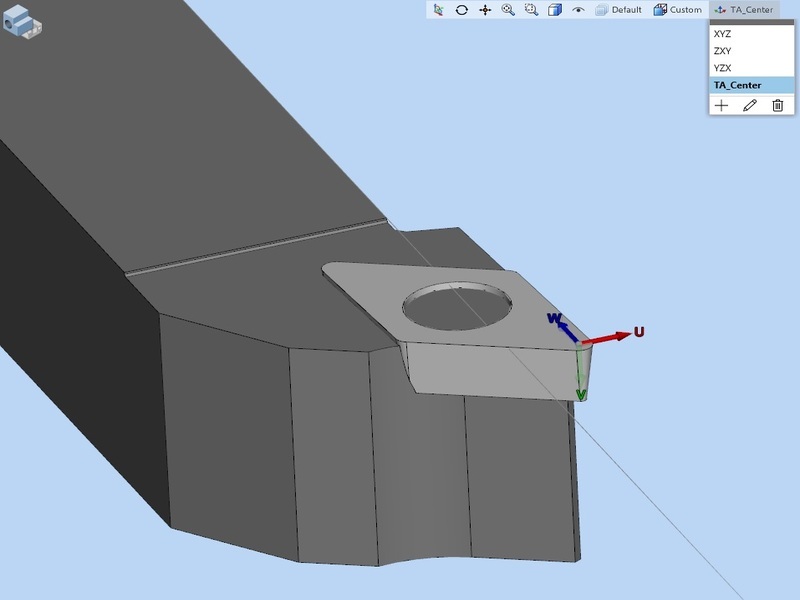Edit the selected coordinate system
This screenshot has width=800, height=600.
(749, 106)
